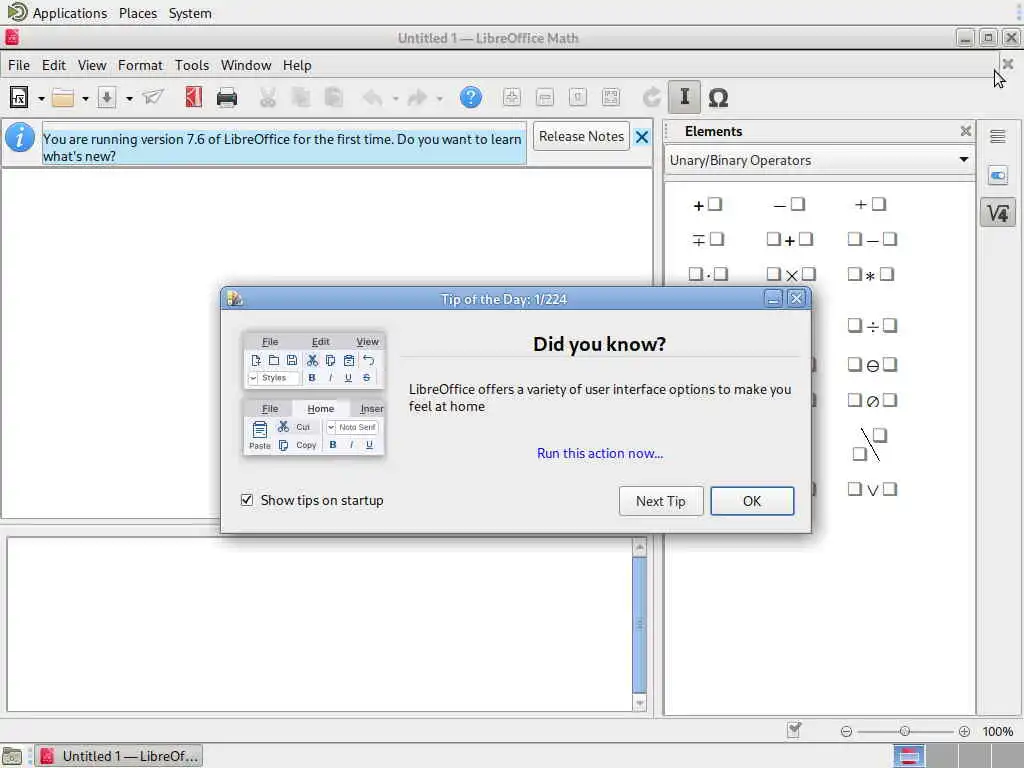Toggle the Formula Cursor icon
The image size is (1024, 768).
tap(684, 97)
